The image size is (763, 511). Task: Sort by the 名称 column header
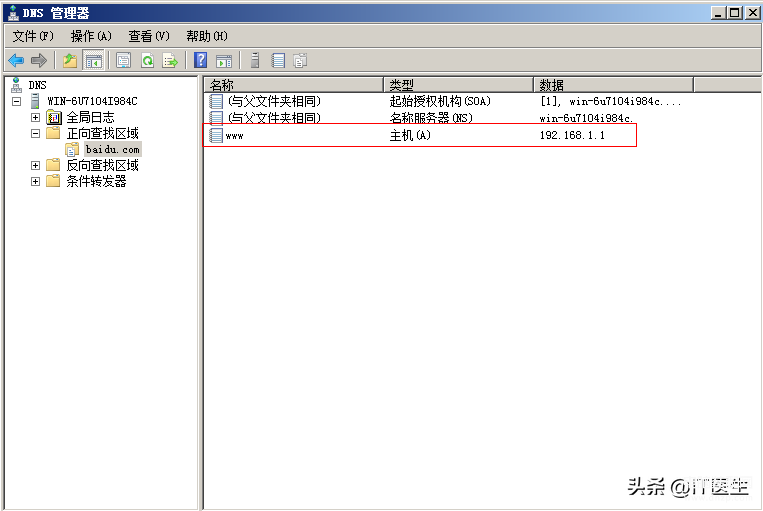coord(294,85)
